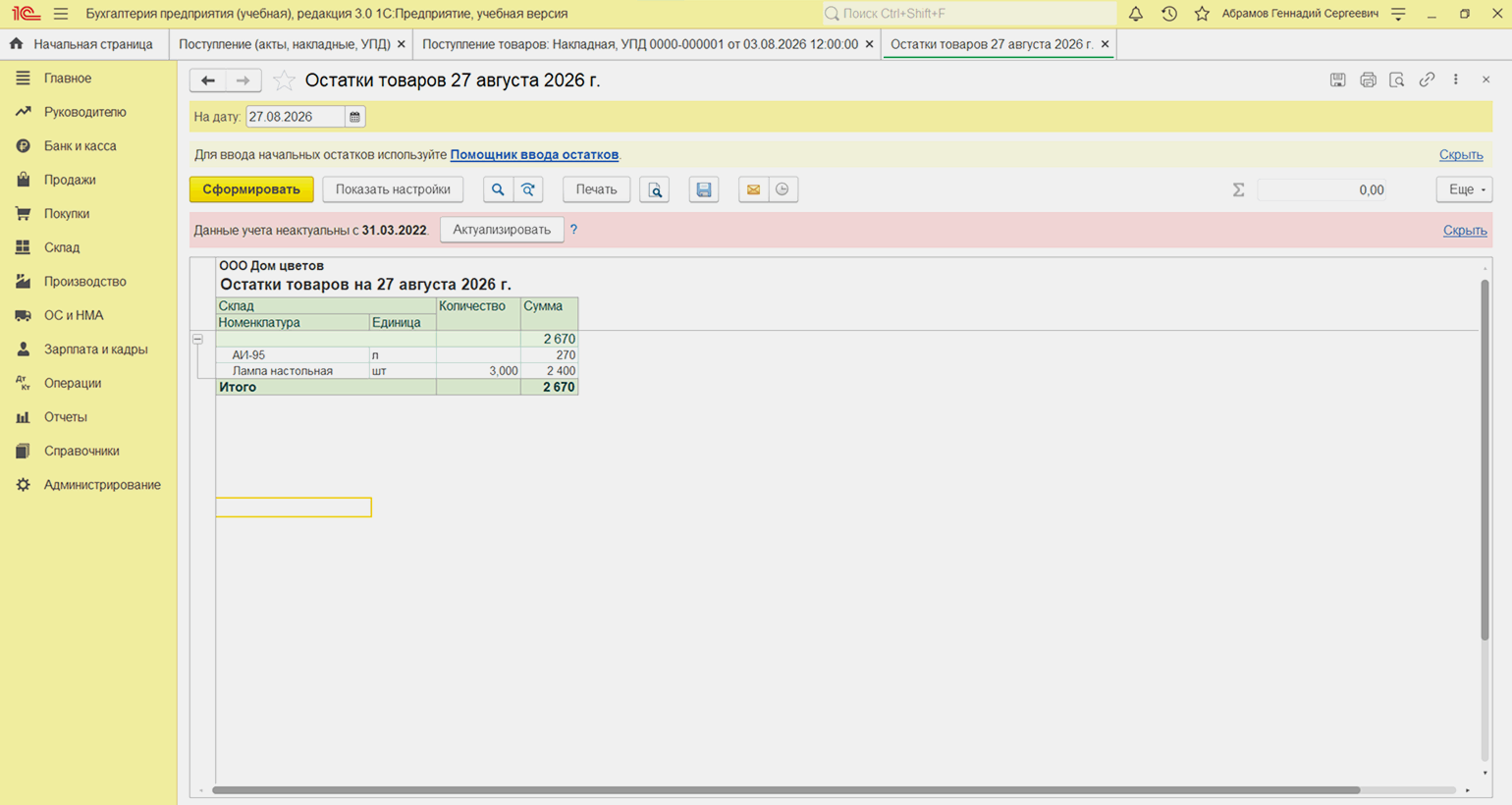Open the Склад section in sidebar
The height and width of the screenshot is (805, 1512).
tap(61, 247)
